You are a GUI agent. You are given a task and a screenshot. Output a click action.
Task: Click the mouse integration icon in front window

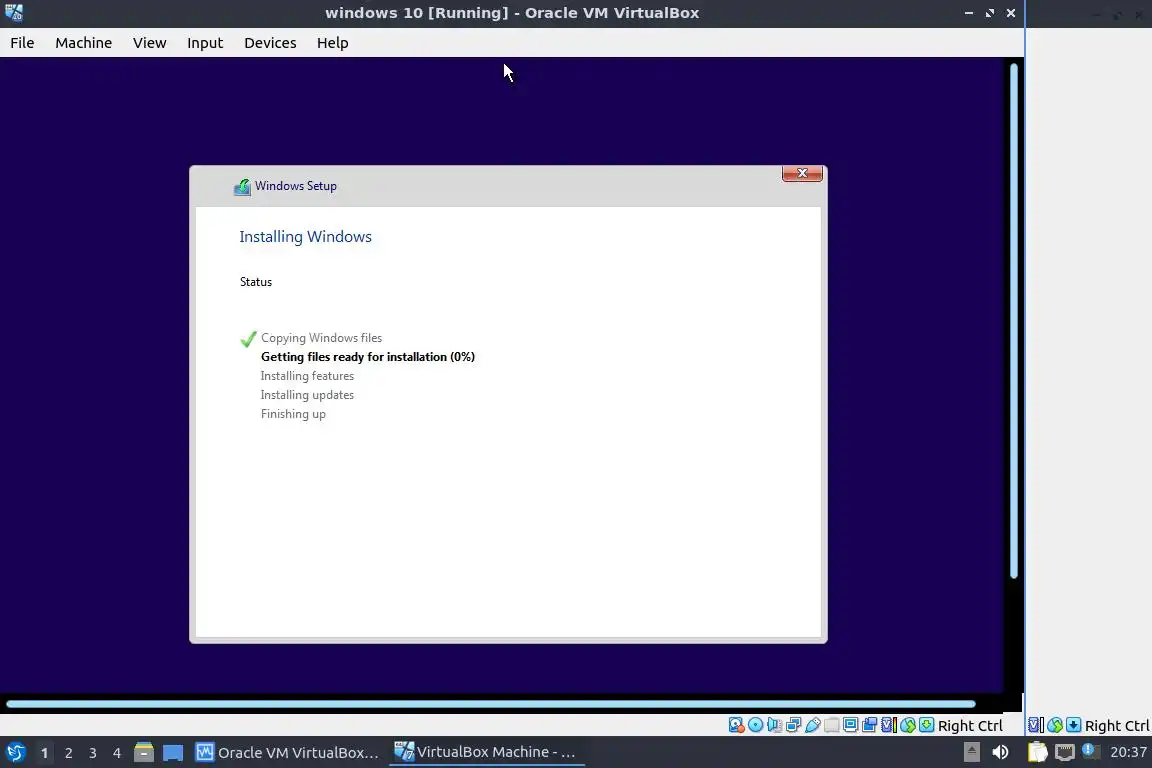click(x=908, y=725)
